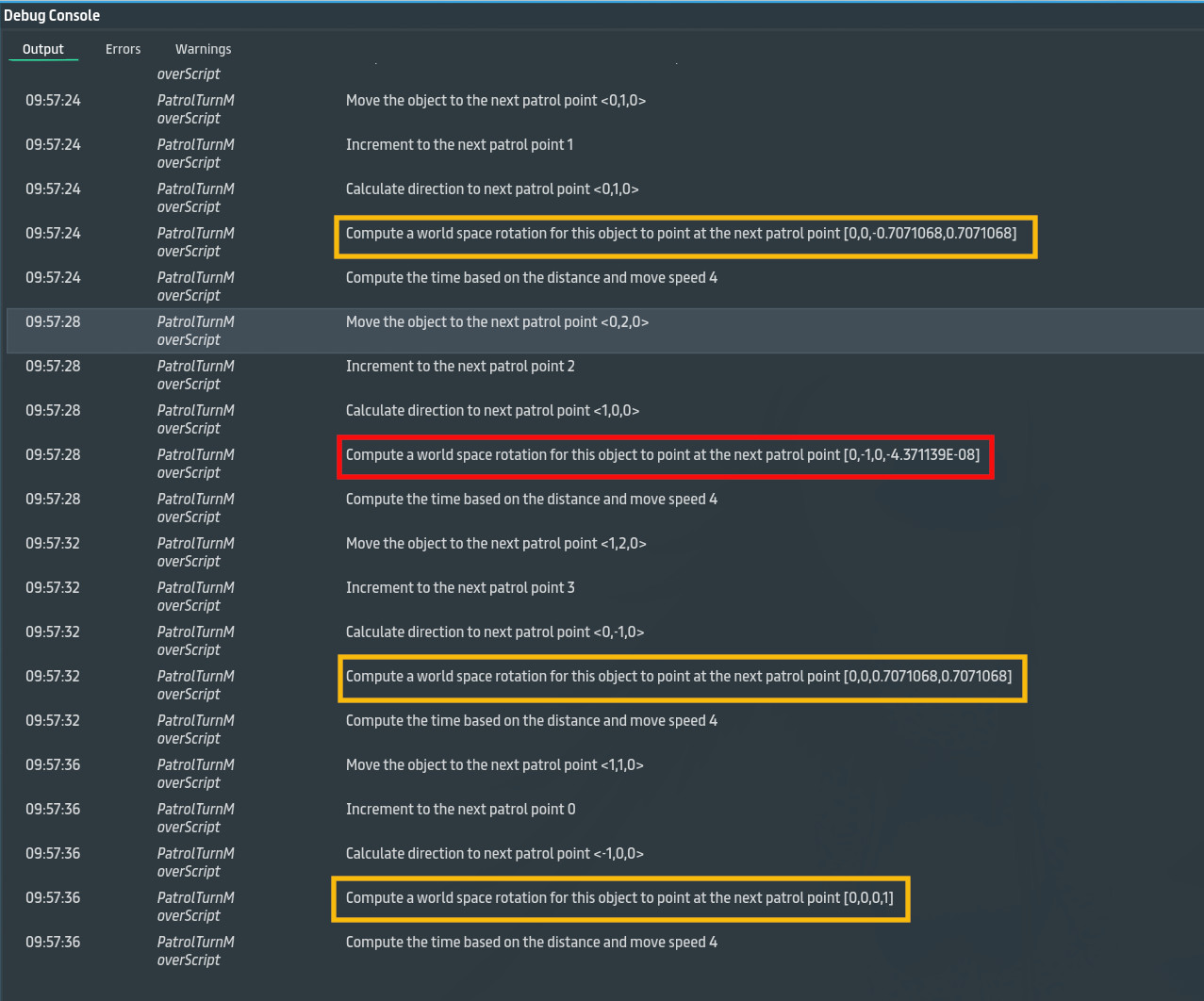1204x1001 pixels.
Task: Select the red-boxed rotation log entry
Action: 665,457
